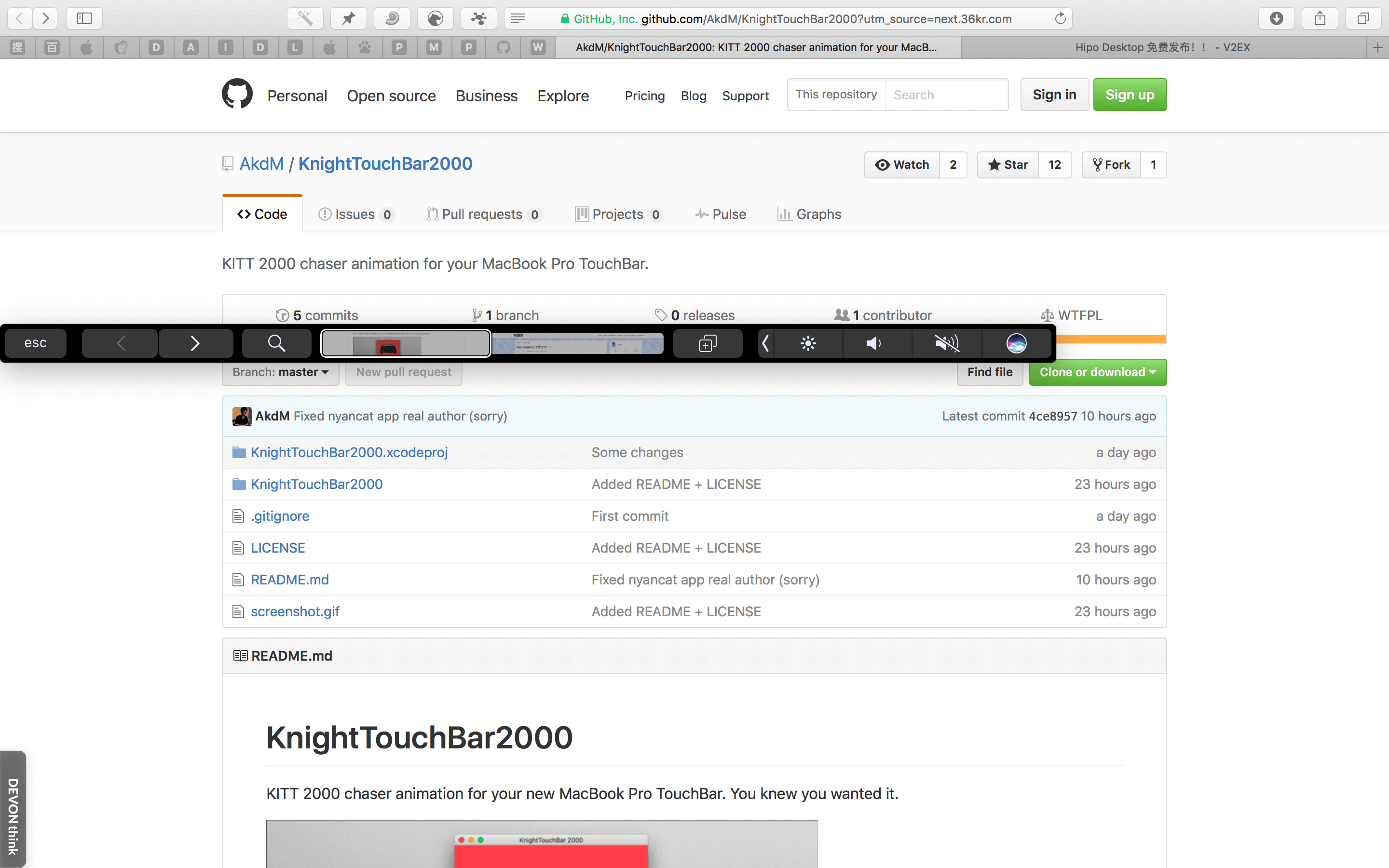The width and height of the screenshot is (1389, 868).
Task: Open the pinned GitHub octocat tab
Action: coord(504,48)
